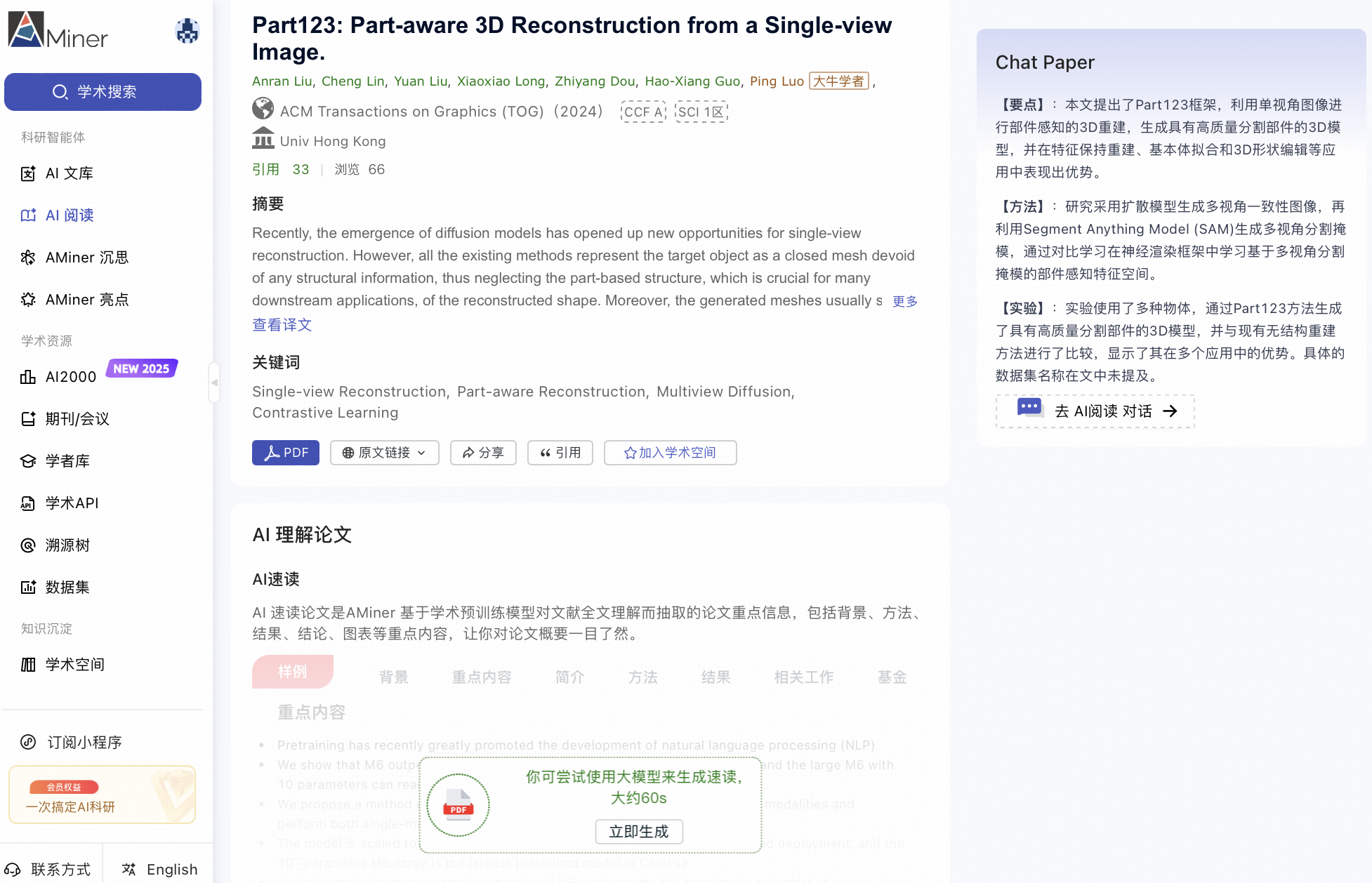Screen dimensions: 1372x883
Task: Click 去 AI阅读 对话 in Chat Paper
Action: [x=1093, y=411]
